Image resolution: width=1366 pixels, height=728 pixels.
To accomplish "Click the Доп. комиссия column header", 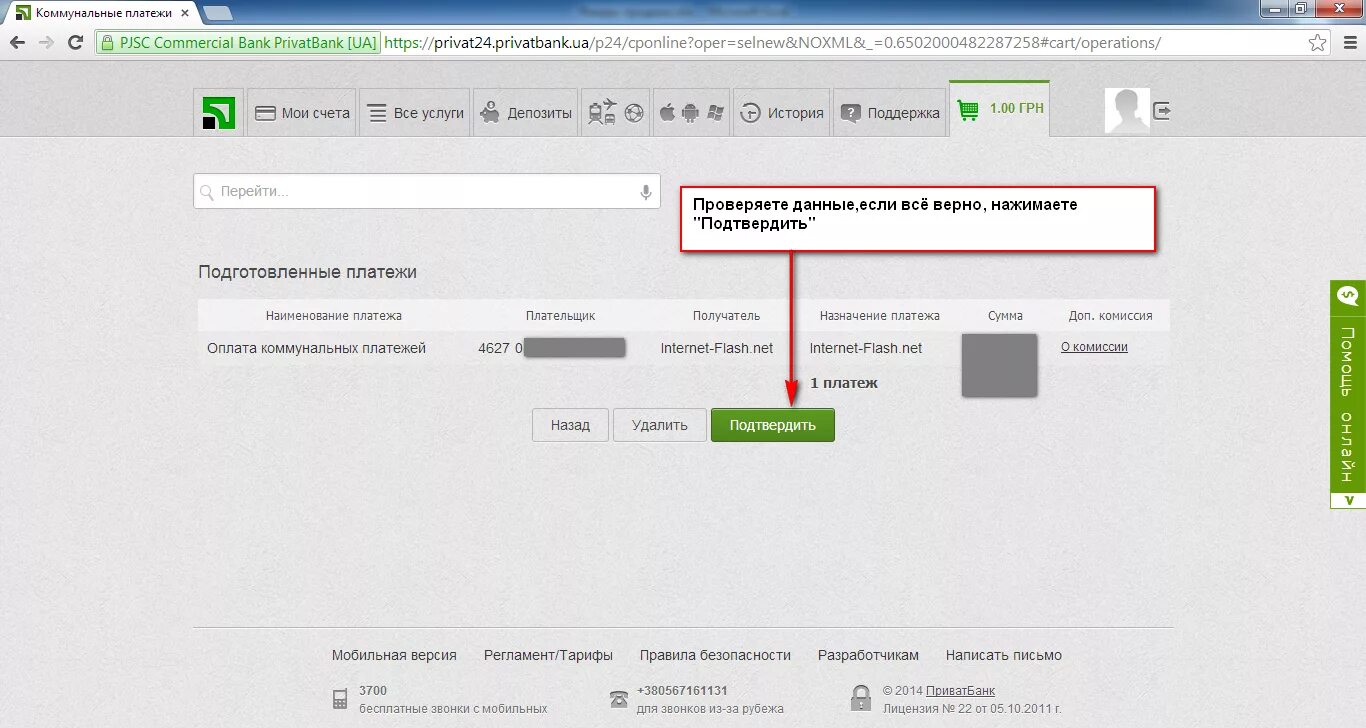I will pyautogui.click(x=1110, y=315).
